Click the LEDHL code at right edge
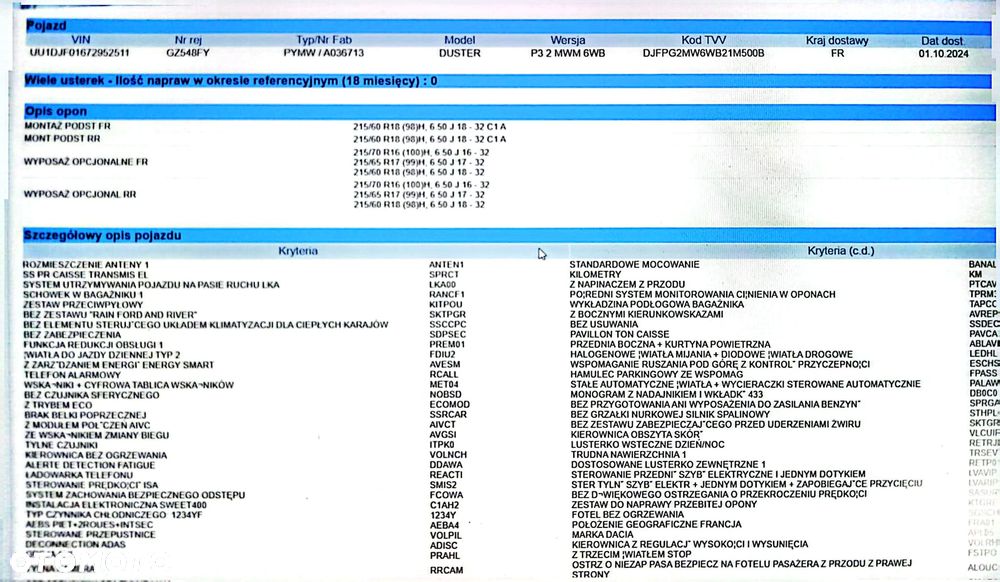 coord(983,353)
